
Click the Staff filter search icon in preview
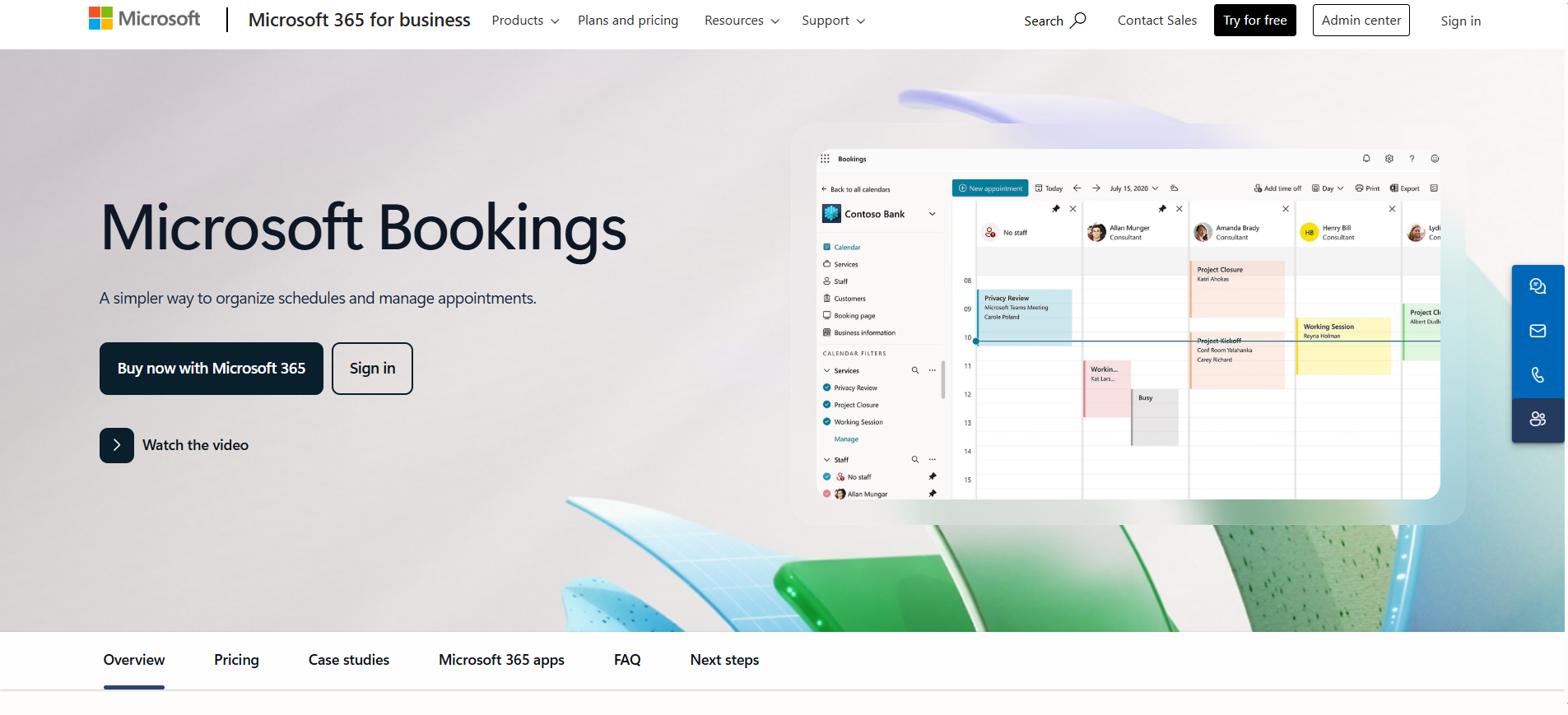(914, 459)
